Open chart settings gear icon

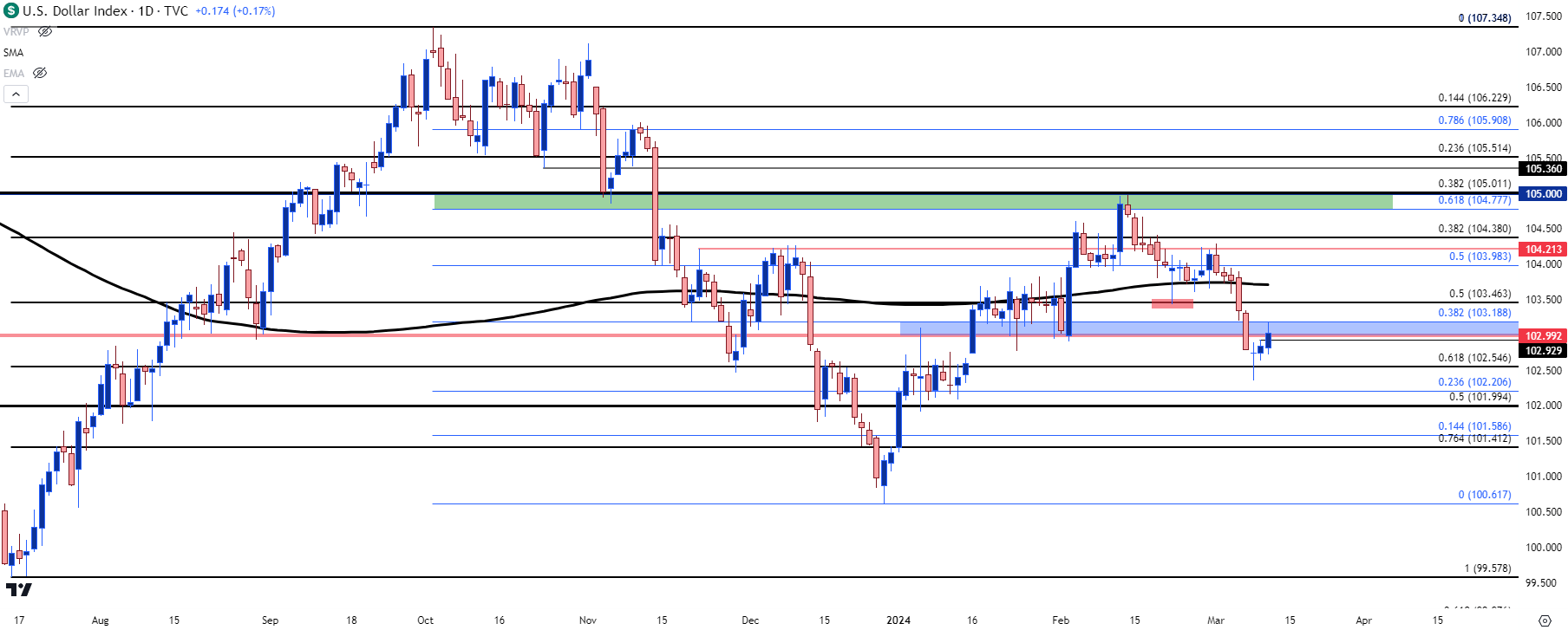pyautogui.click(x=1544, y=620)
